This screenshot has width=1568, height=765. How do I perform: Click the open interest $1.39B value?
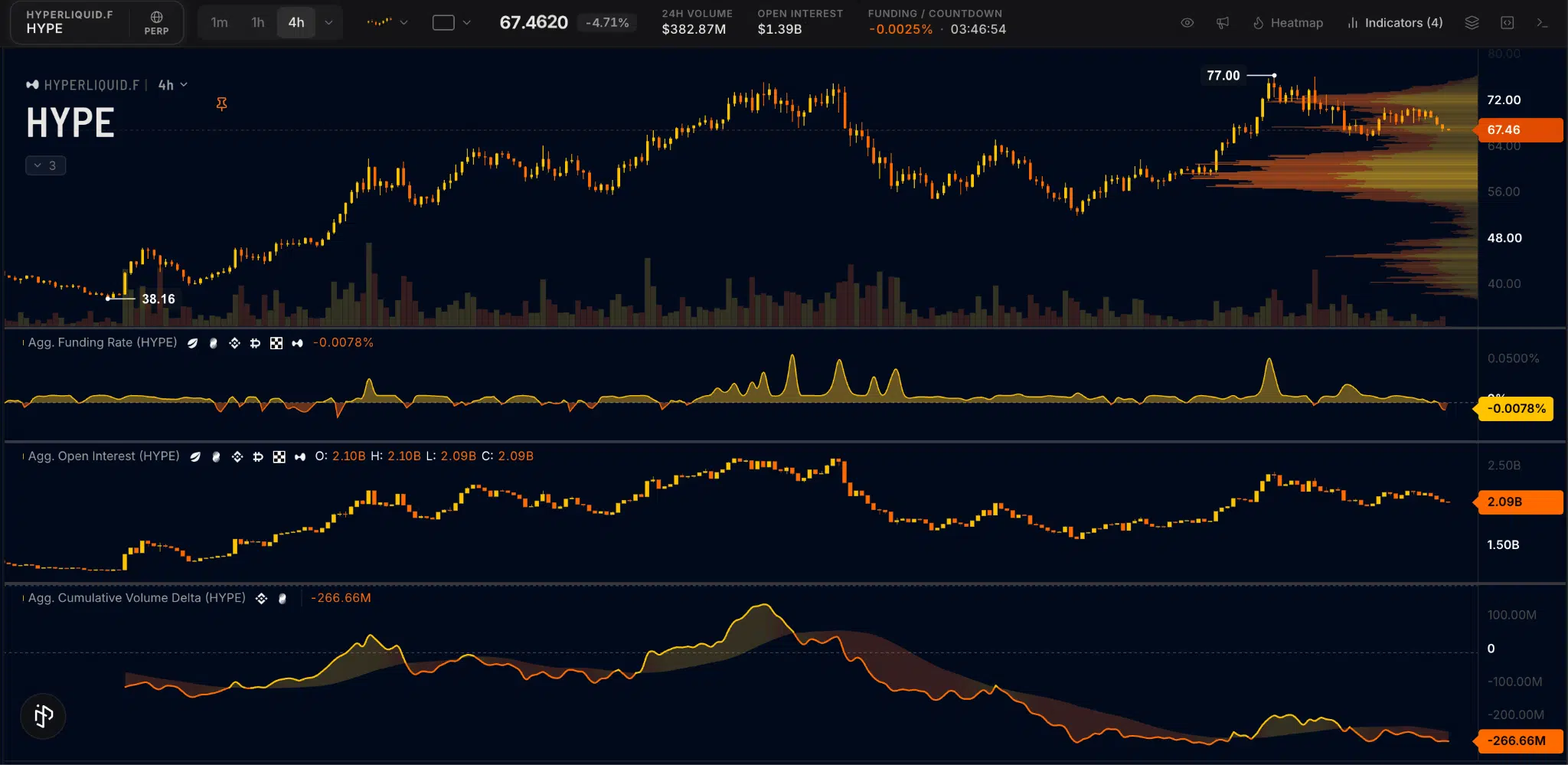779,29
